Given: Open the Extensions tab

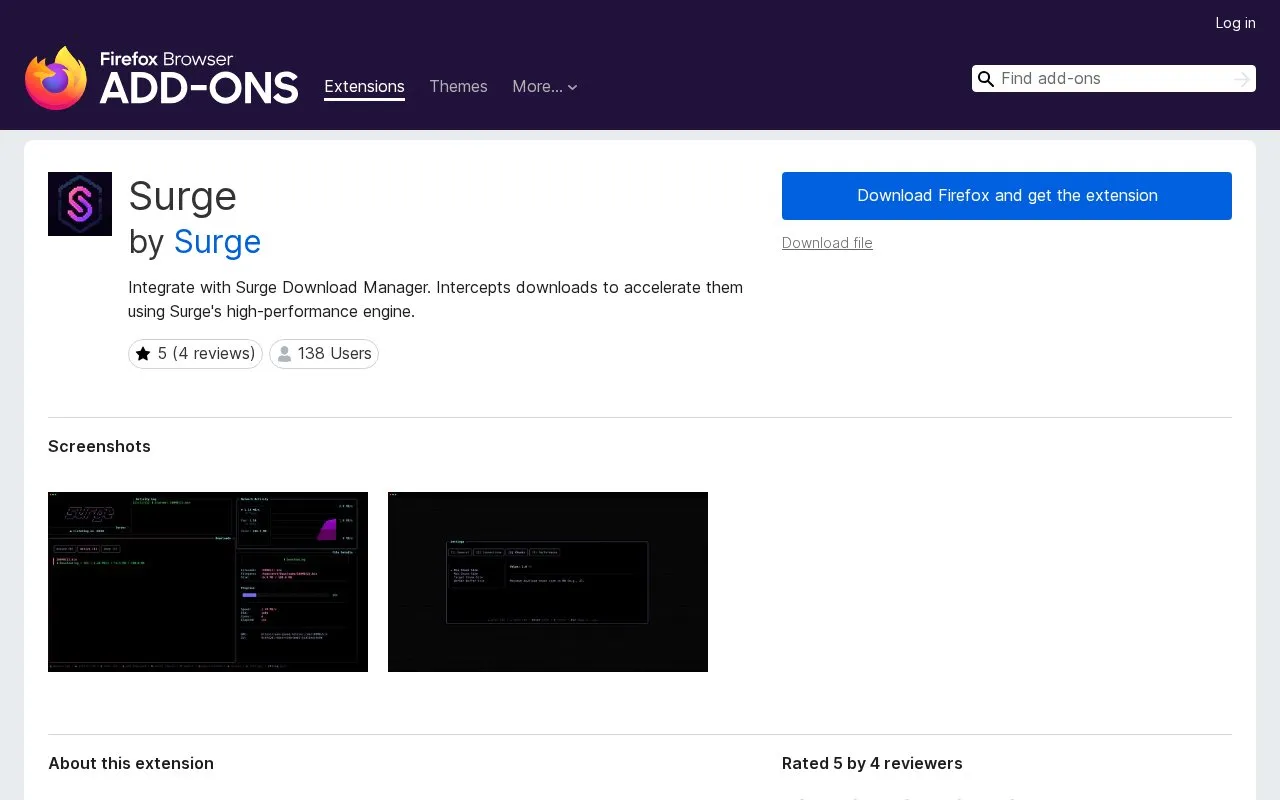Looking at the screenshot, I should 364,87.
